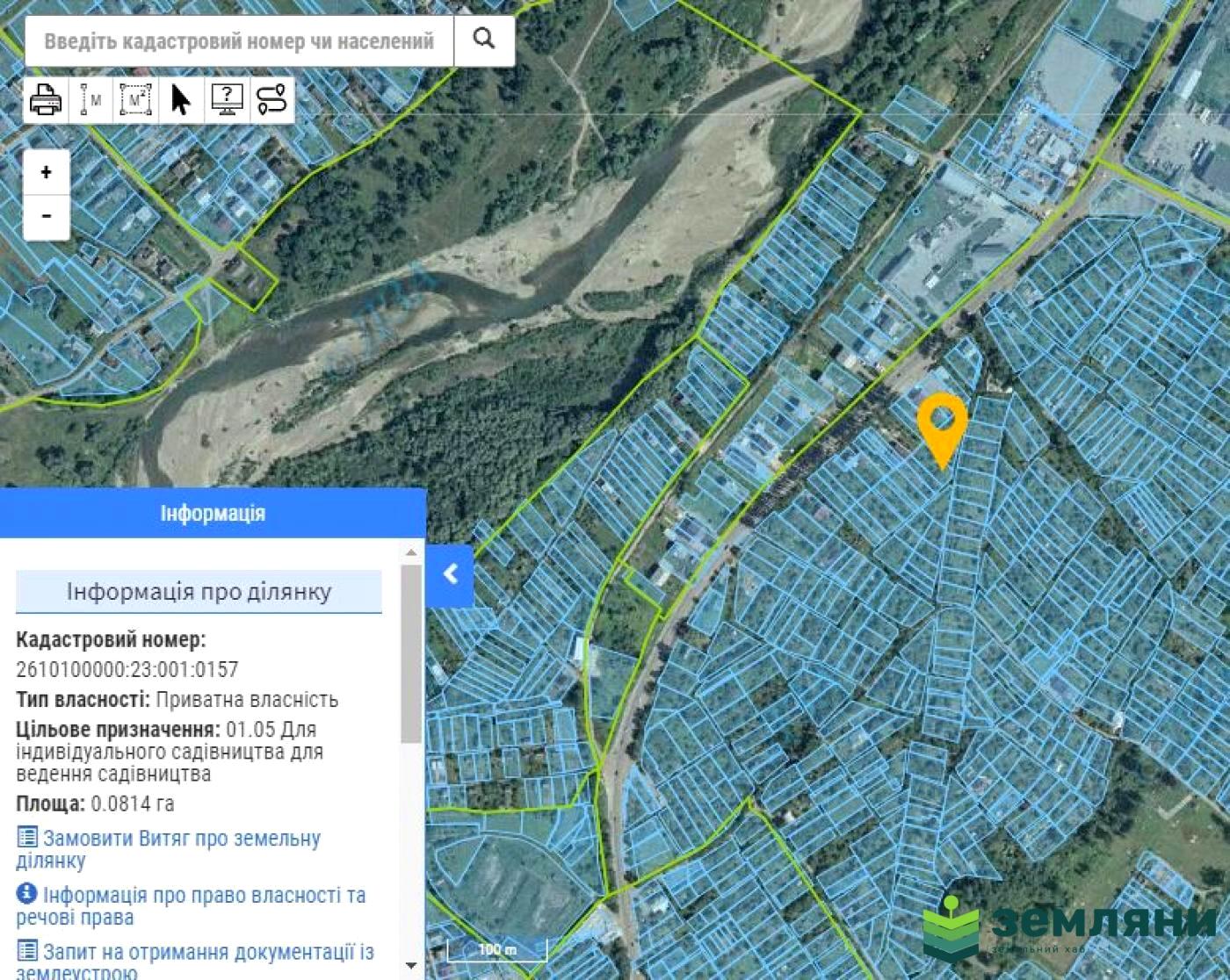Activate the arrow pointer selection tool
The height and width of the screenshot is (980, 1230).
tap(181, 100)
